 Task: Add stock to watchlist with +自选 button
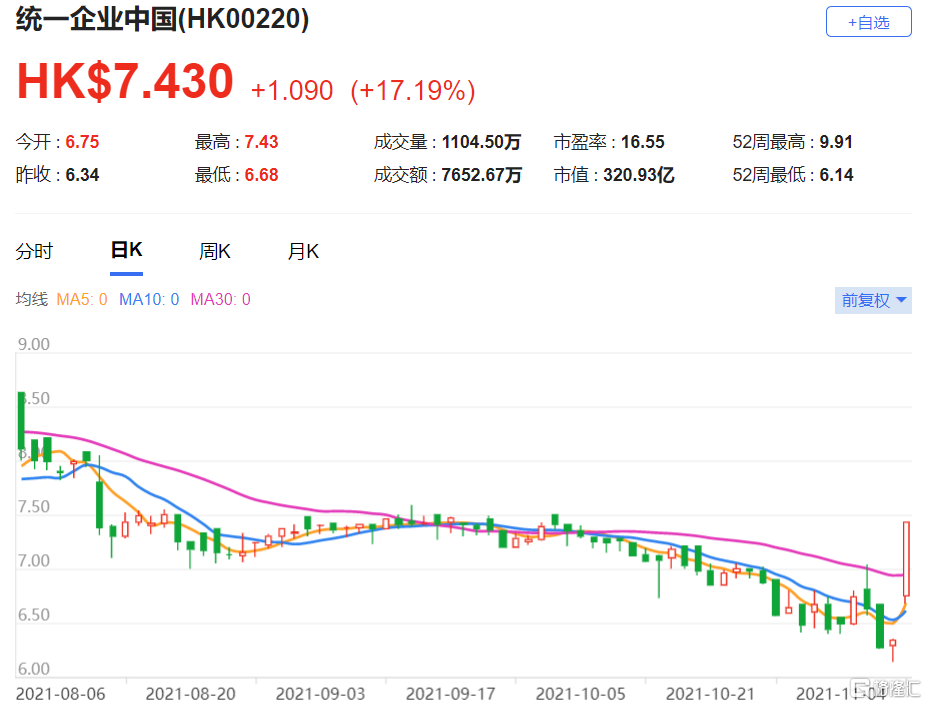(868, 22)
